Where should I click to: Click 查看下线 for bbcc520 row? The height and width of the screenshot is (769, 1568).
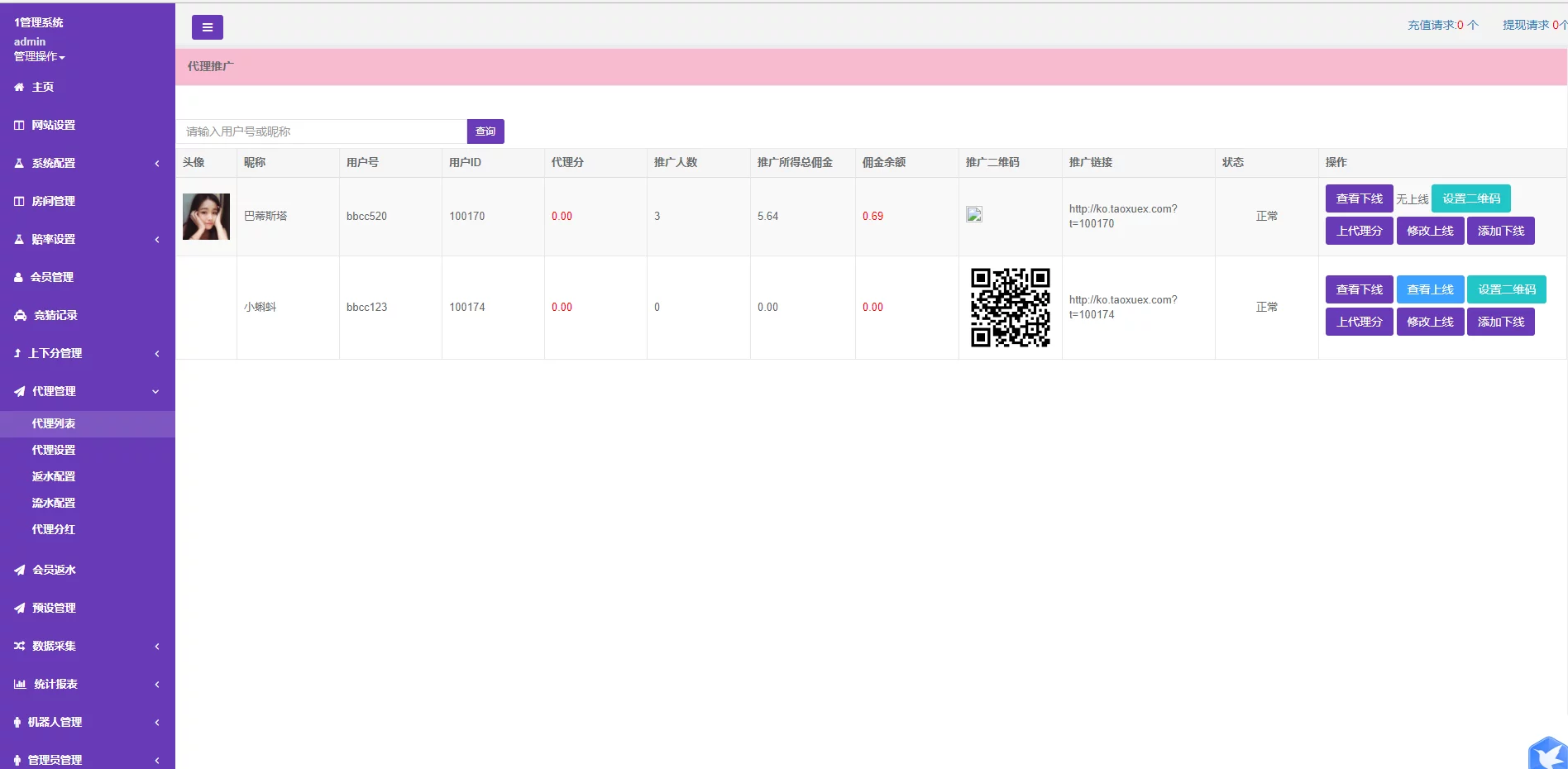coord(1360,198)
